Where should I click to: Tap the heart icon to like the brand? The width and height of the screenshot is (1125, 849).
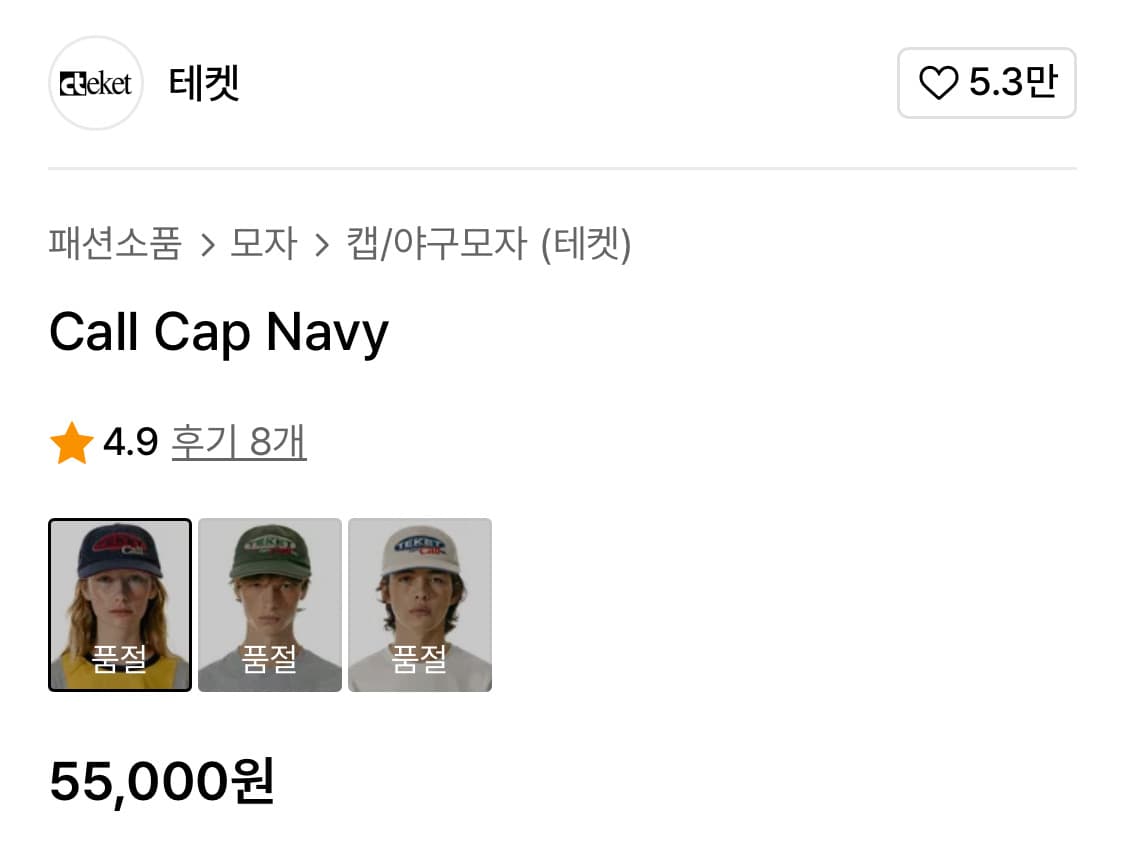click(941, 84)
